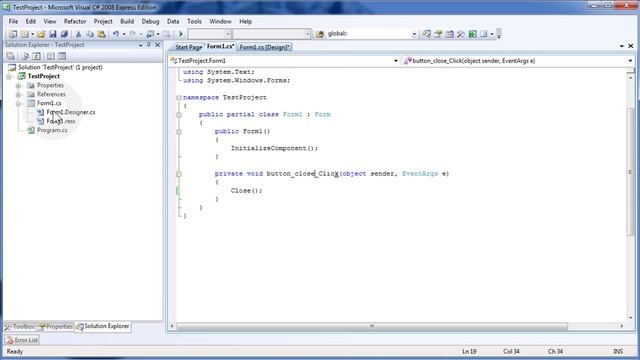
Task: Open the Debug menu
Action: 150,21
